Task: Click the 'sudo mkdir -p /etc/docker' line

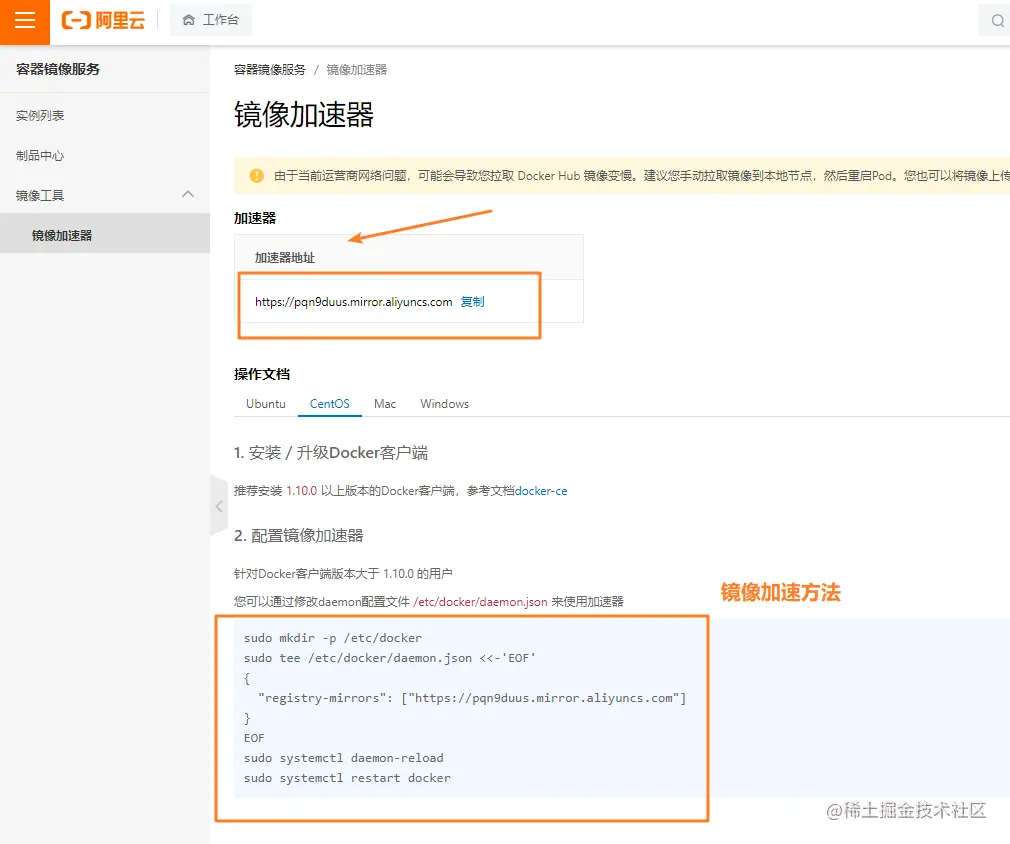Action: pyautogui.click(x=332, y=638)
